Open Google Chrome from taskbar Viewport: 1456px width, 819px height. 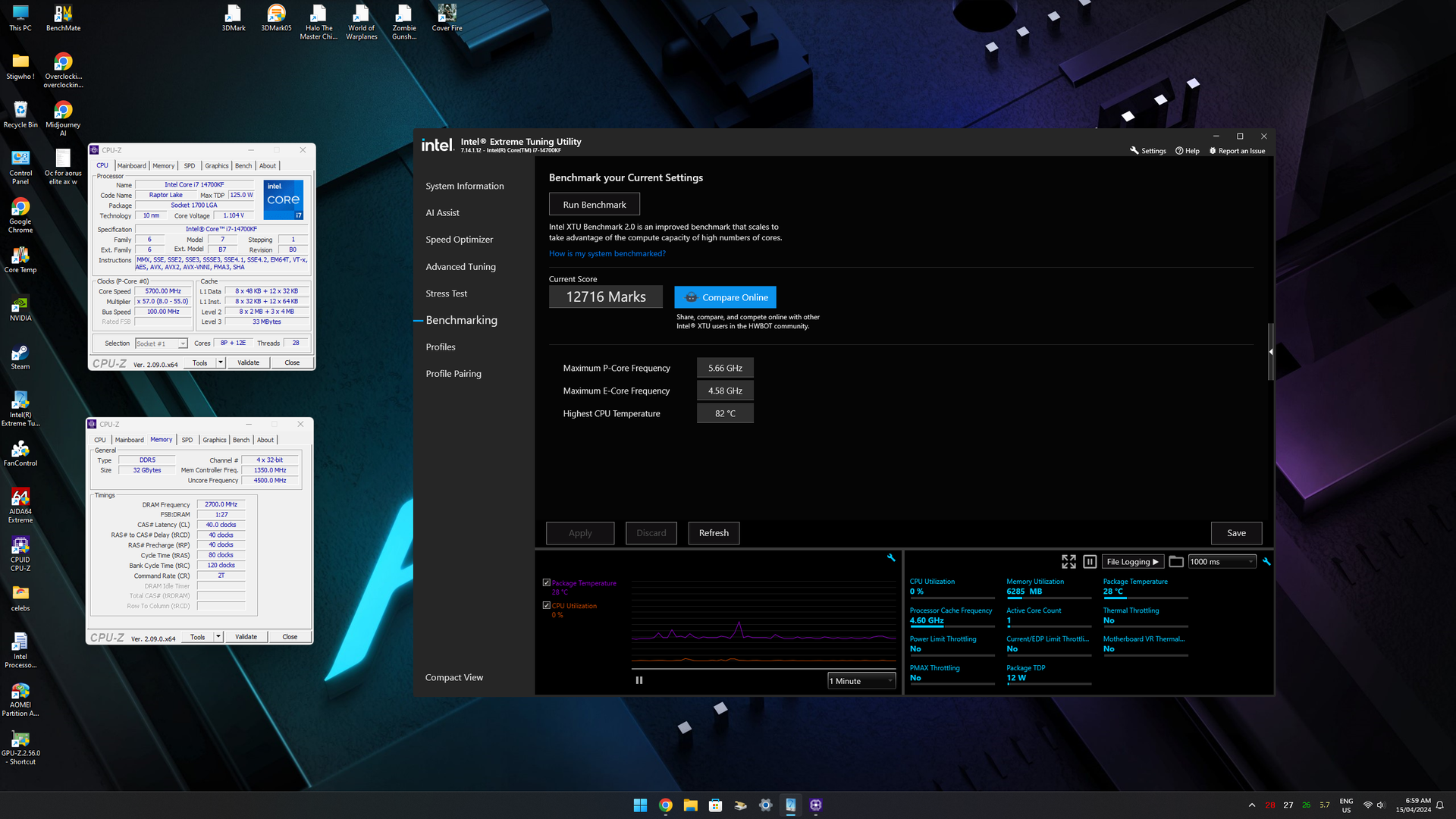665,805
